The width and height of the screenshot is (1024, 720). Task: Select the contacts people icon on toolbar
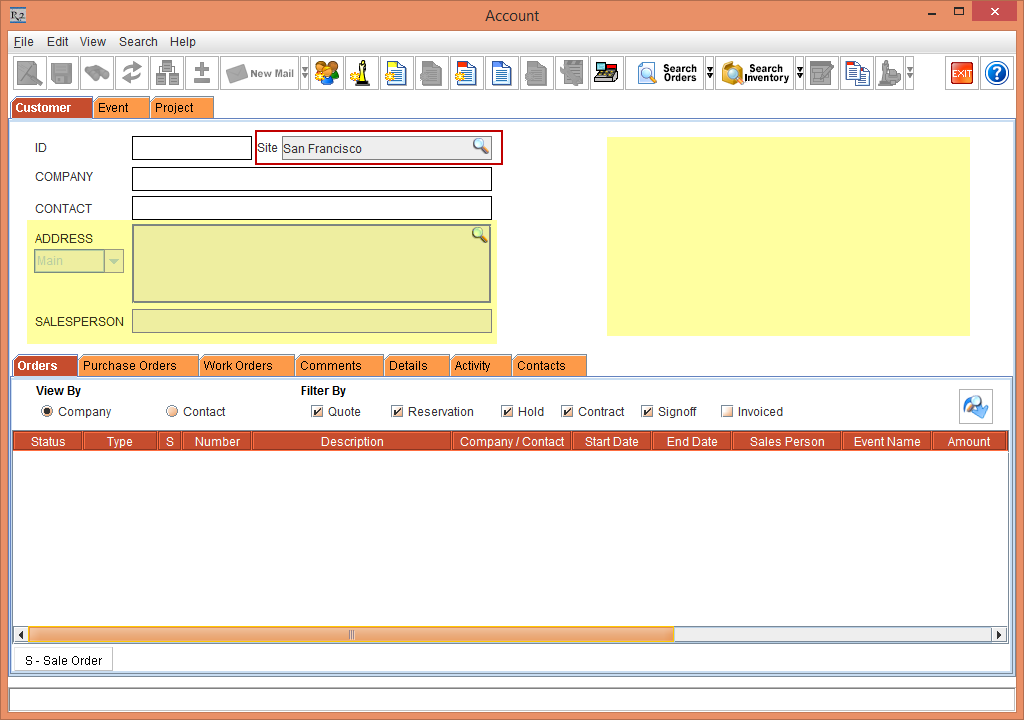pos(326,73)
